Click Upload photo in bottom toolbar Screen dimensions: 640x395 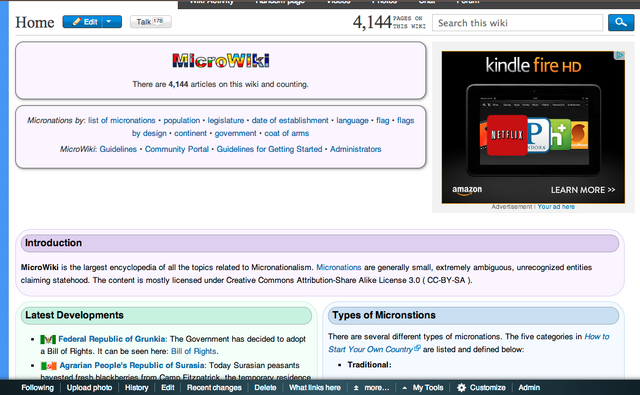tap(89, 388)
